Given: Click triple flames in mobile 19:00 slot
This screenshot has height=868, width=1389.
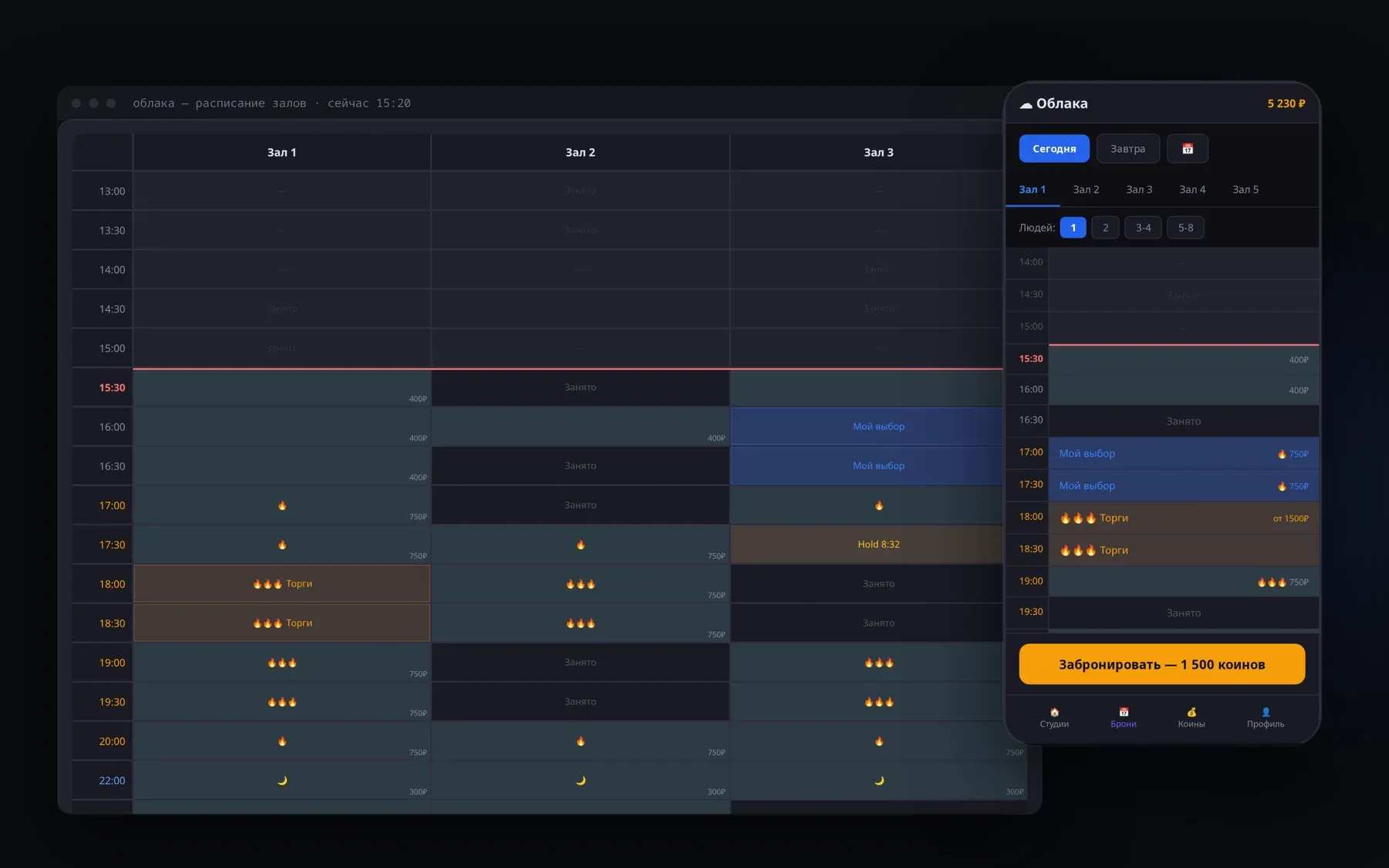Looking at the screenshot, I should 1272,583.
